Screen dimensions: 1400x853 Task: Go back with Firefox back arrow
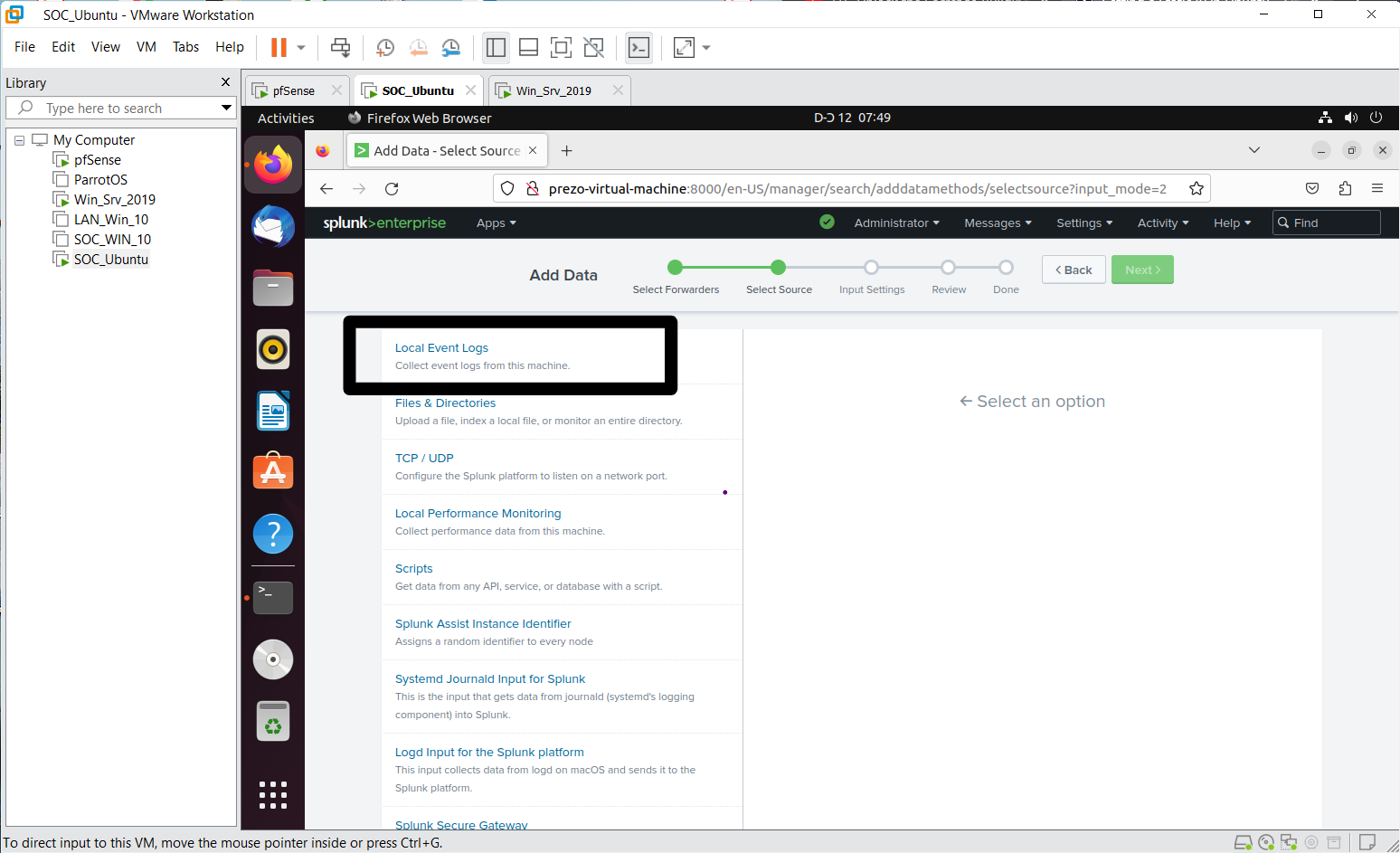coord(326,188)
